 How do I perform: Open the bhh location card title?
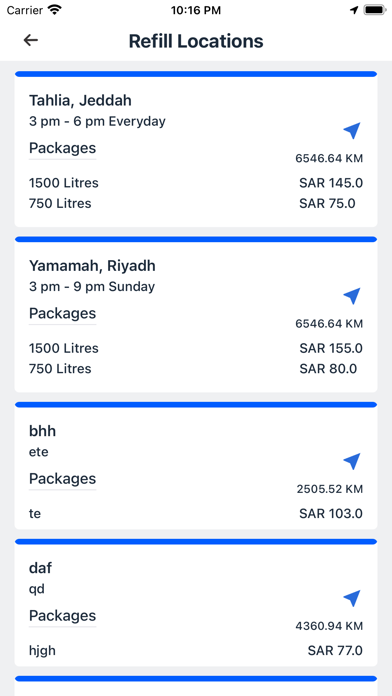pos(43,431)
